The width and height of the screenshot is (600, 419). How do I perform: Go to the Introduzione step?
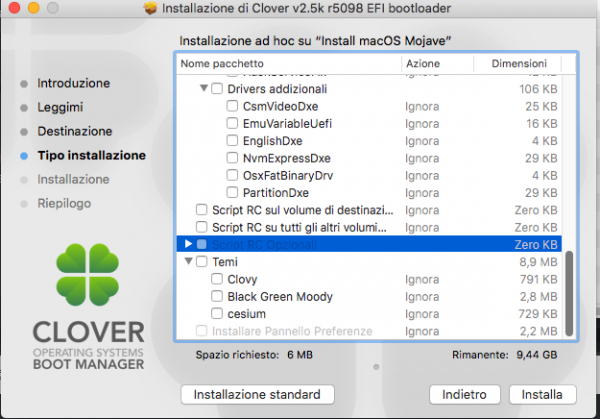click(73, 83)
